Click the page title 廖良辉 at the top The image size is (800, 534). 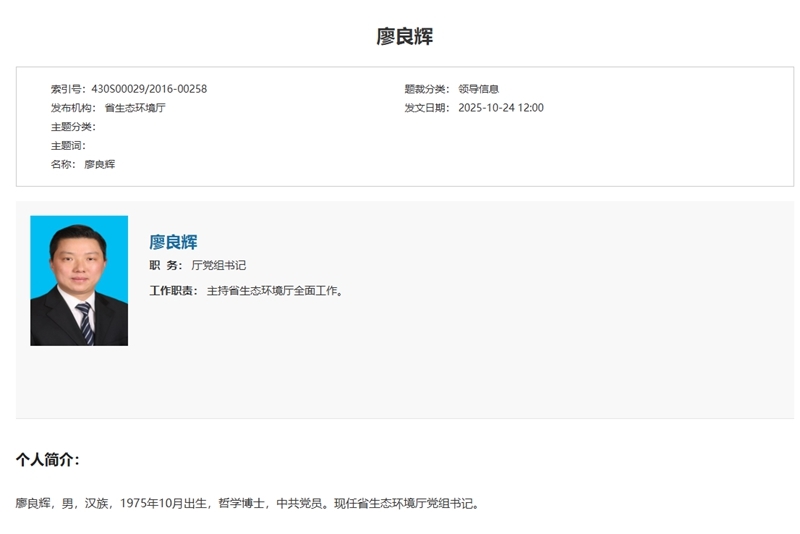[x=404, y=37]
